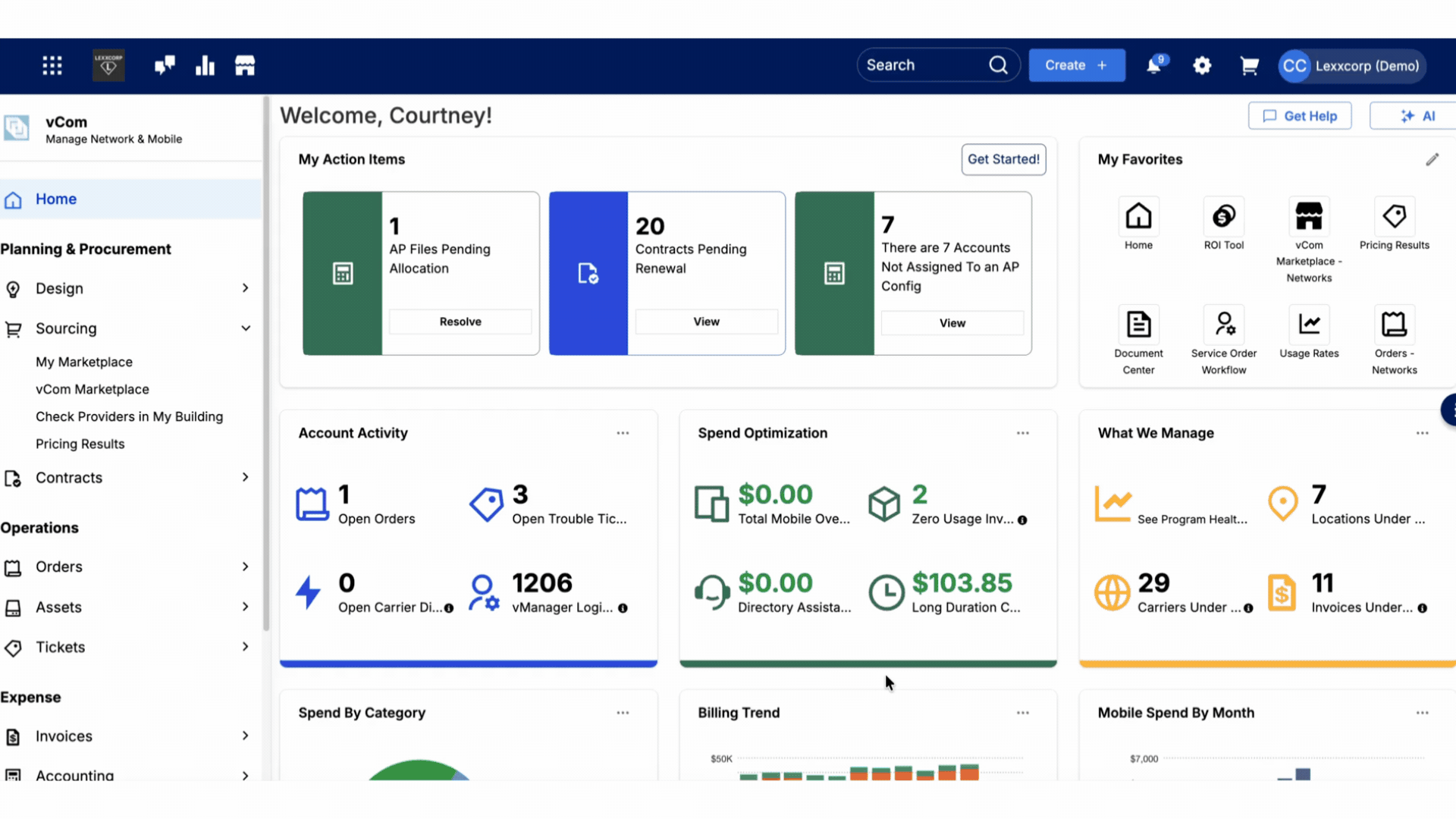
Task: Click the Open Orders icon
Action: pyautogui.click(x=312, y=504)
